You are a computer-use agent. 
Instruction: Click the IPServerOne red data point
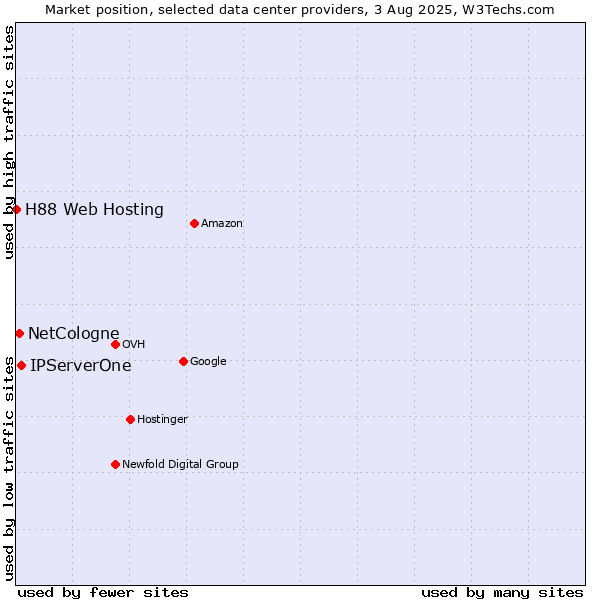(22, 366)
